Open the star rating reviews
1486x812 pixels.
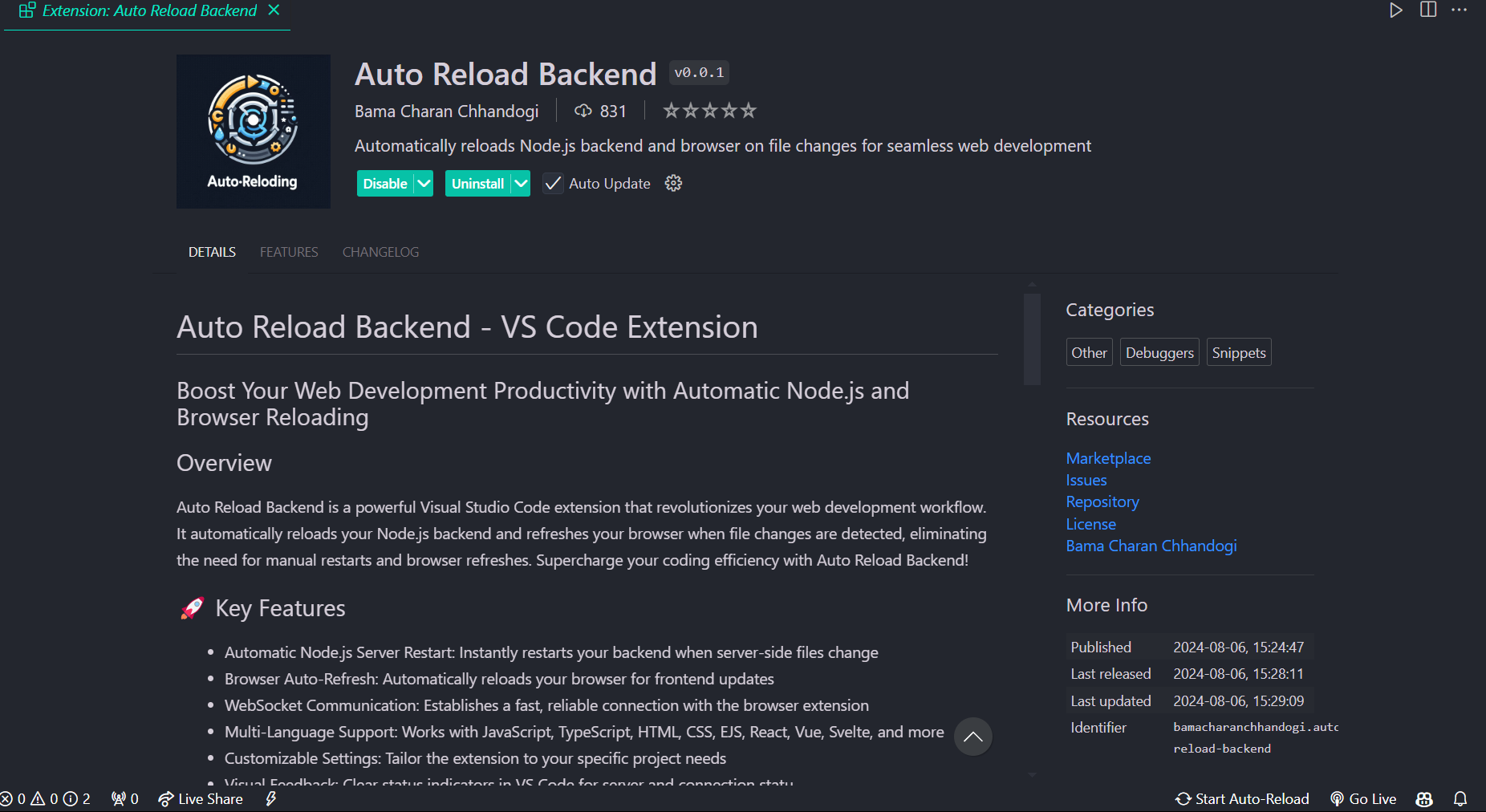pyautogui.click(x=709, y=111)
